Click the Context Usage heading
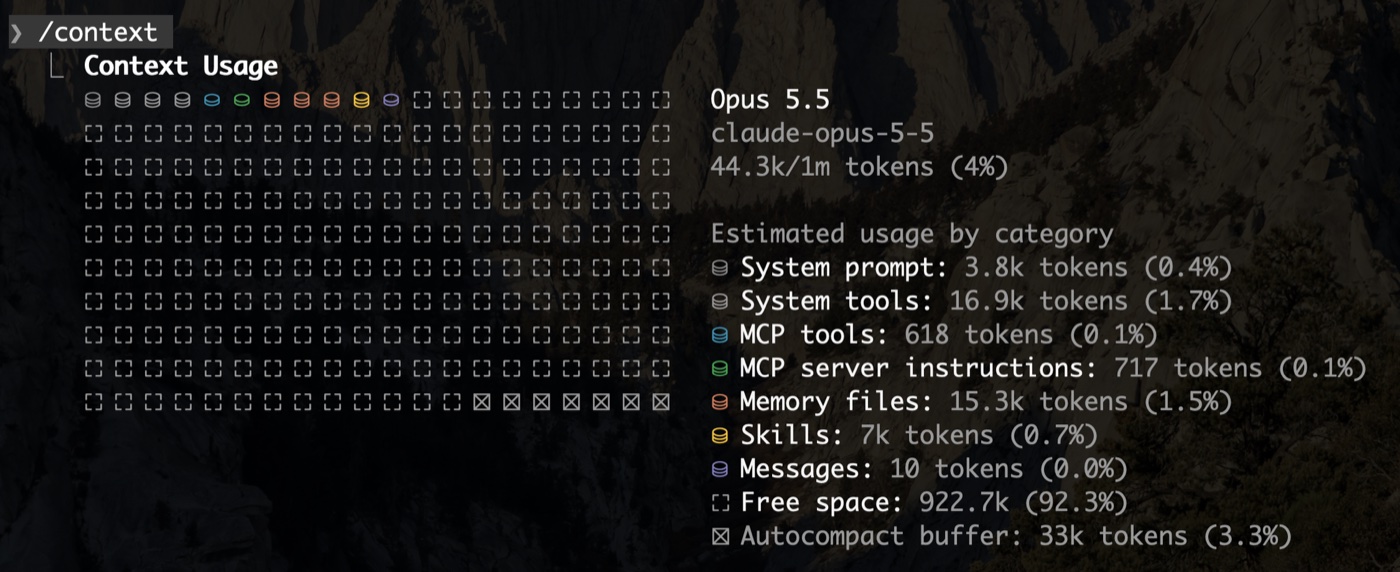Image resolution: width=1400 pixels, height=572 pixels. [x=181, y=66]
